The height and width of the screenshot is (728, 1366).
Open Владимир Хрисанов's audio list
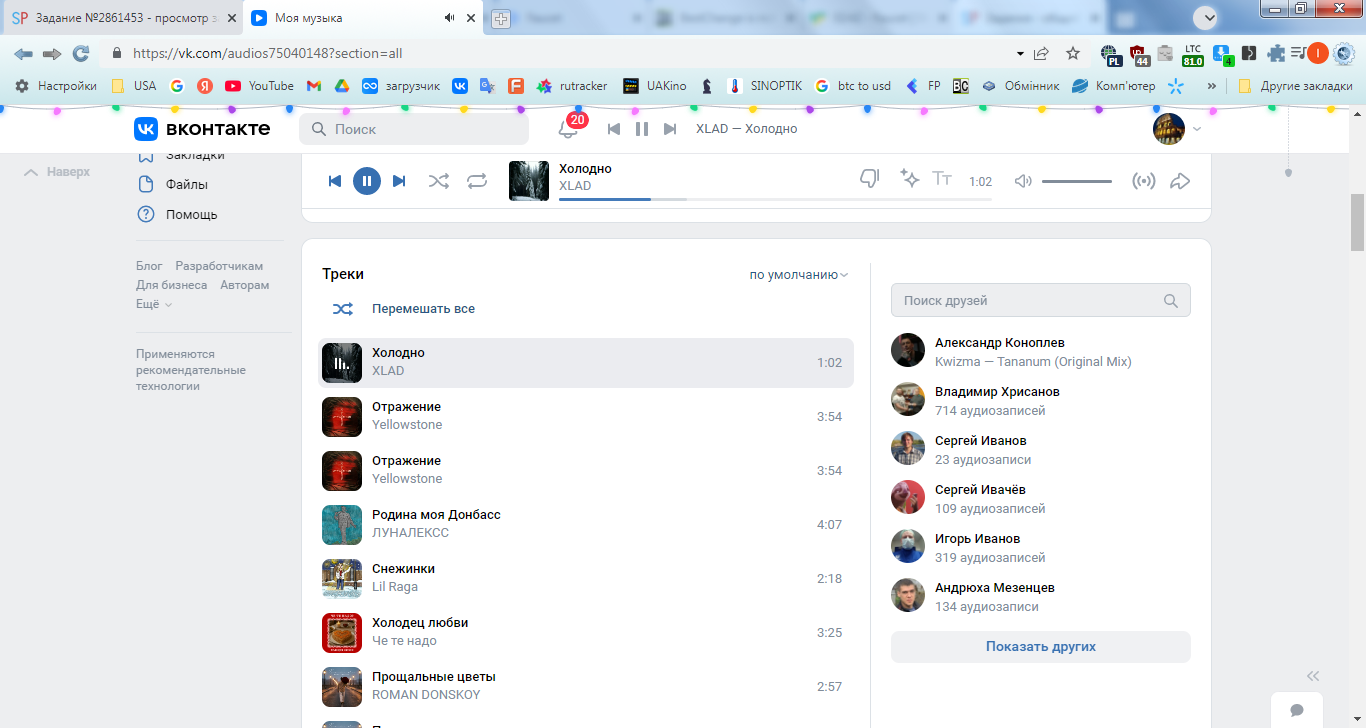coord(1041,400)
